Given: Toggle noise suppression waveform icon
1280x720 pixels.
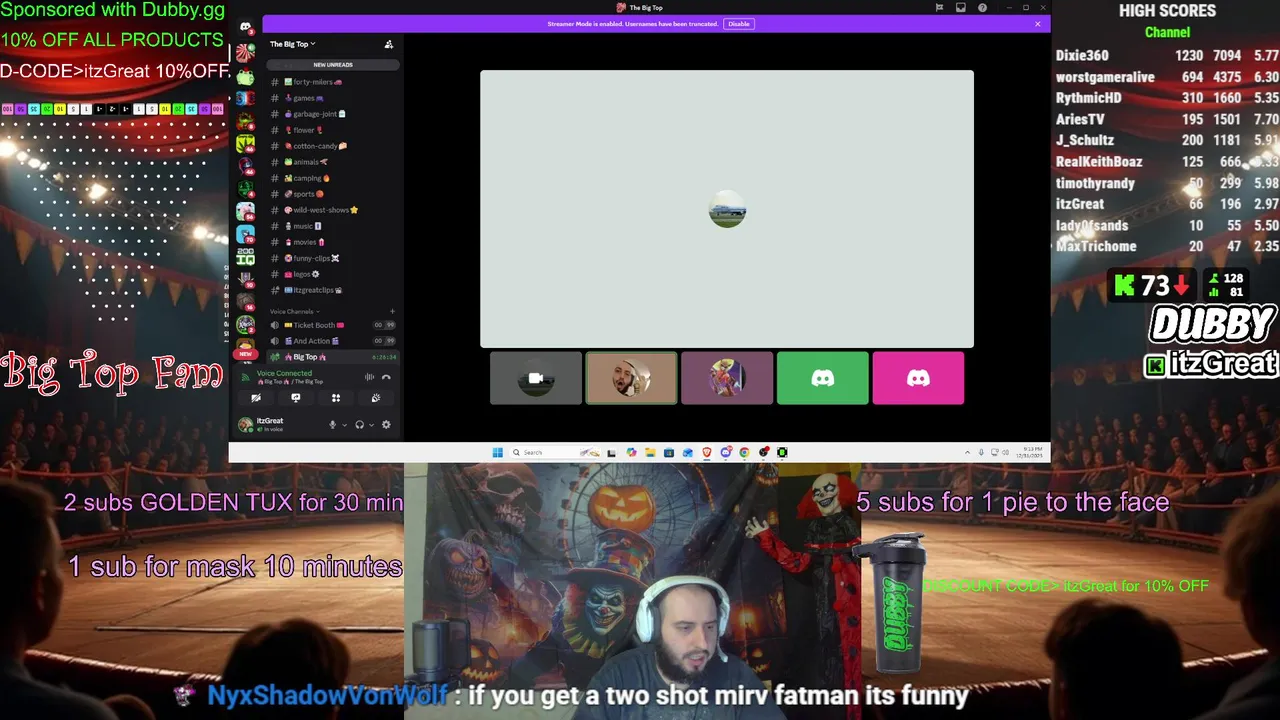Looking at the screenshot, I should click(x=369, y=377).
